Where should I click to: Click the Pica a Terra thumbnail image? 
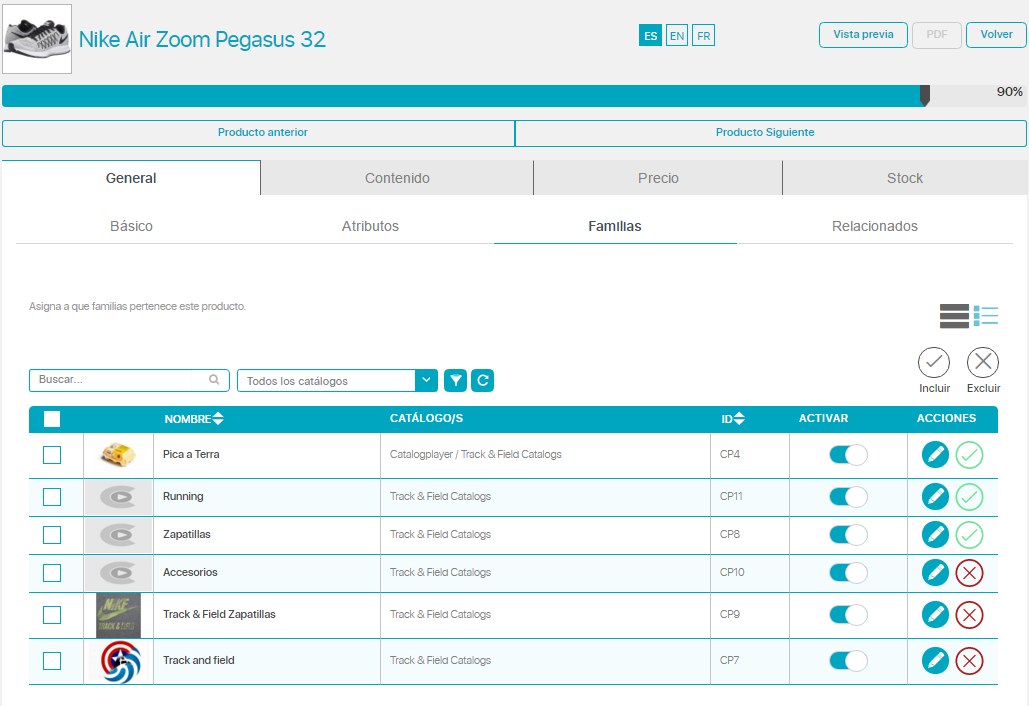pyautogui.click(x=119, y=455)
